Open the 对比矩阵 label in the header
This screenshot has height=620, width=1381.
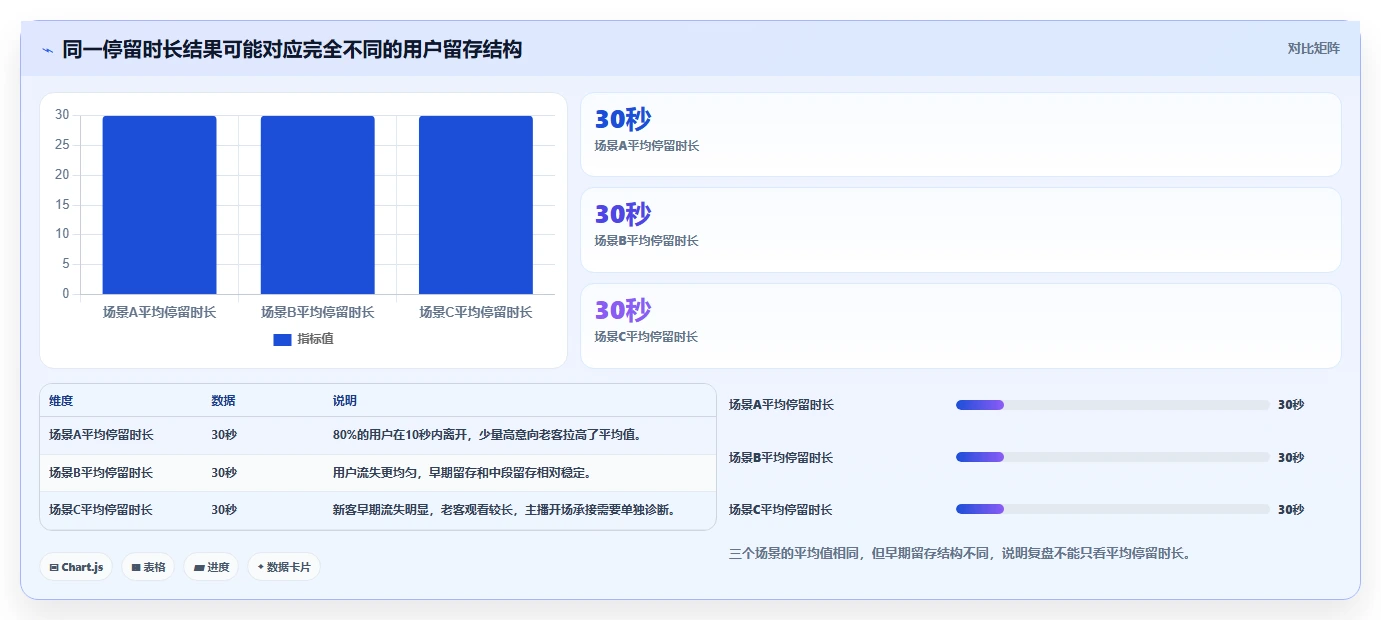pyautogui.click(x=1313, y=49)
